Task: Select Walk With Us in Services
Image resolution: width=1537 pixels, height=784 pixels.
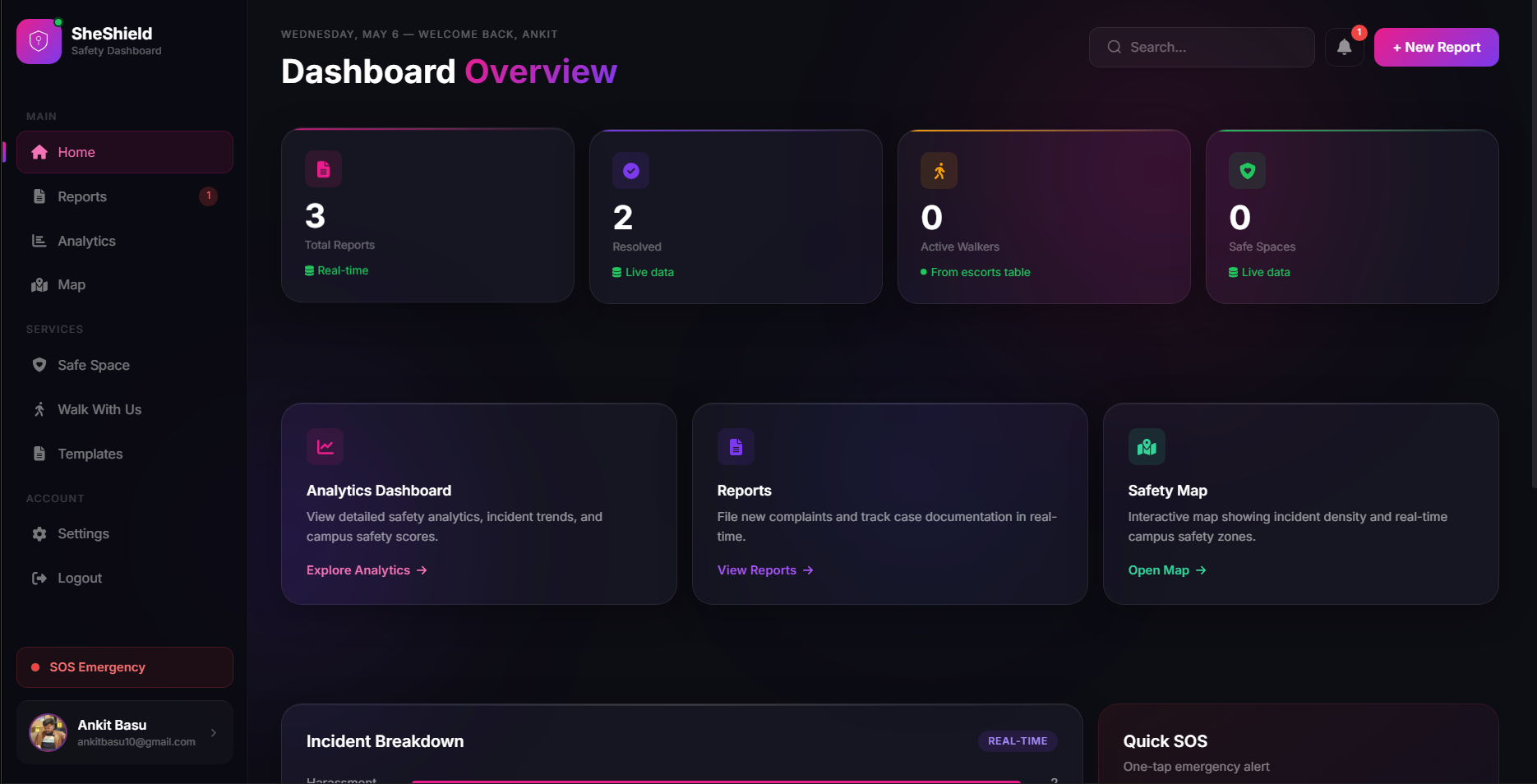Action: [x=125, y=409]
